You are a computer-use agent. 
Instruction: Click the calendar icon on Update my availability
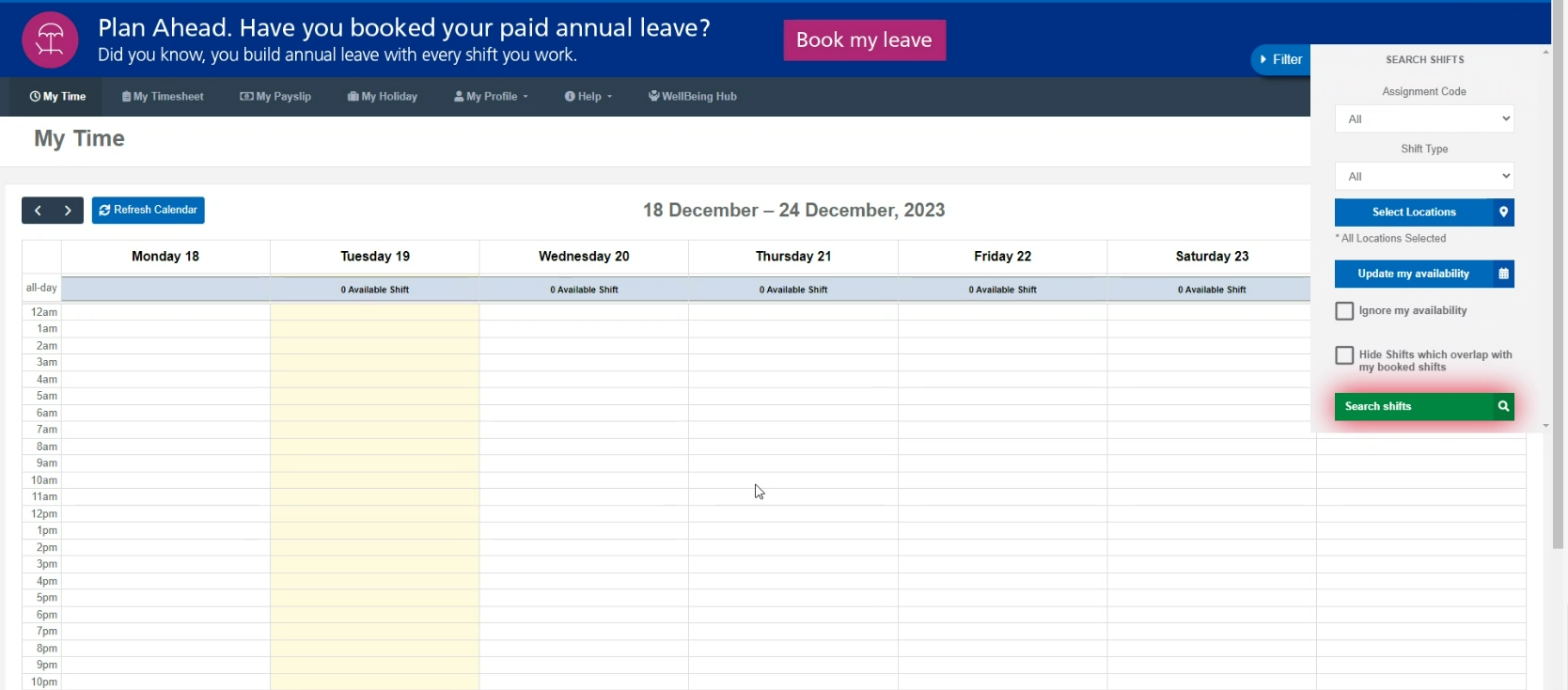click(1503, 274)
